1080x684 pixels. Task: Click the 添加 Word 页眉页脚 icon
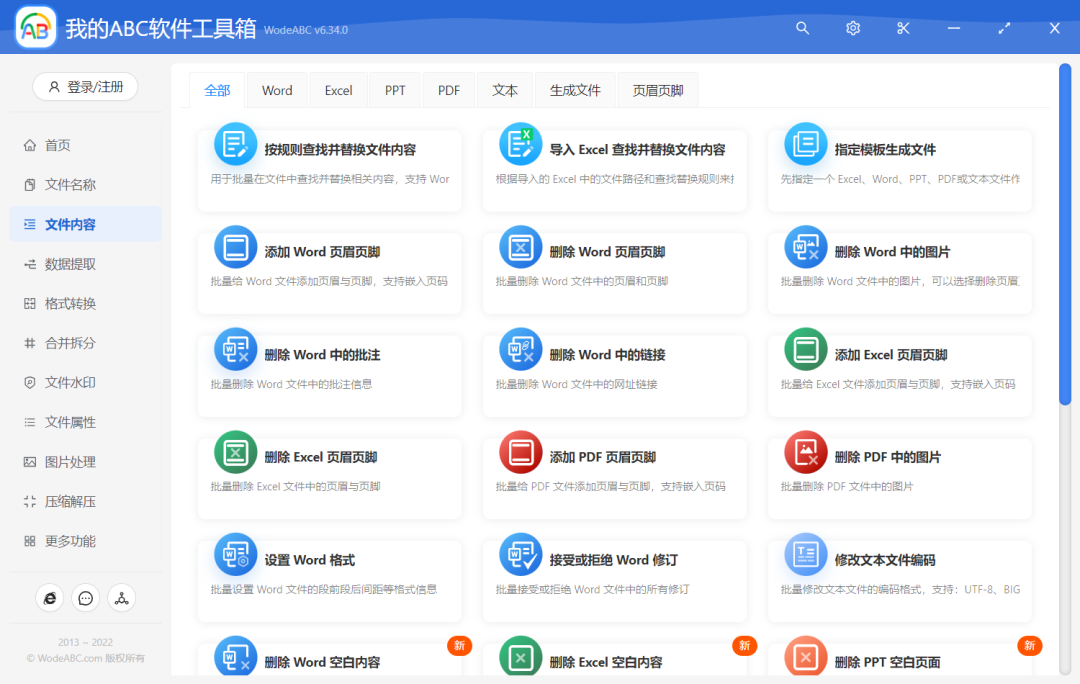236,247
